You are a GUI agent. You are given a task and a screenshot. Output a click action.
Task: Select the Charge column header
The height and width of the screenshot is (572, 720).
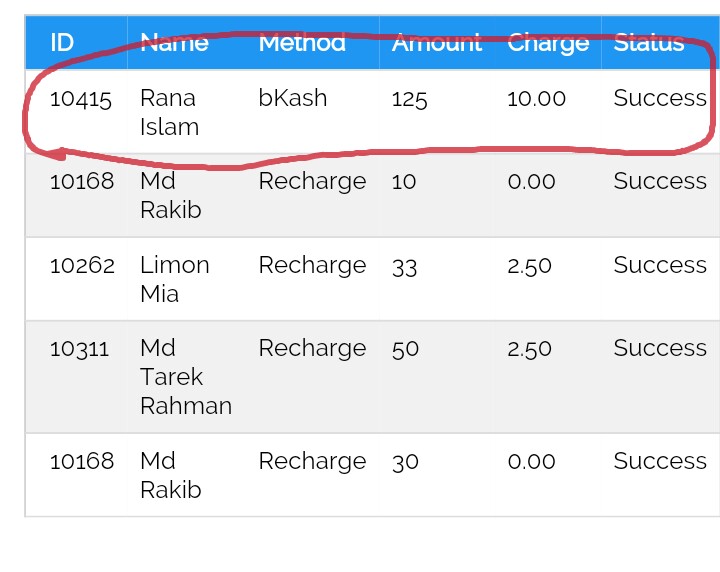click(548, 42)
